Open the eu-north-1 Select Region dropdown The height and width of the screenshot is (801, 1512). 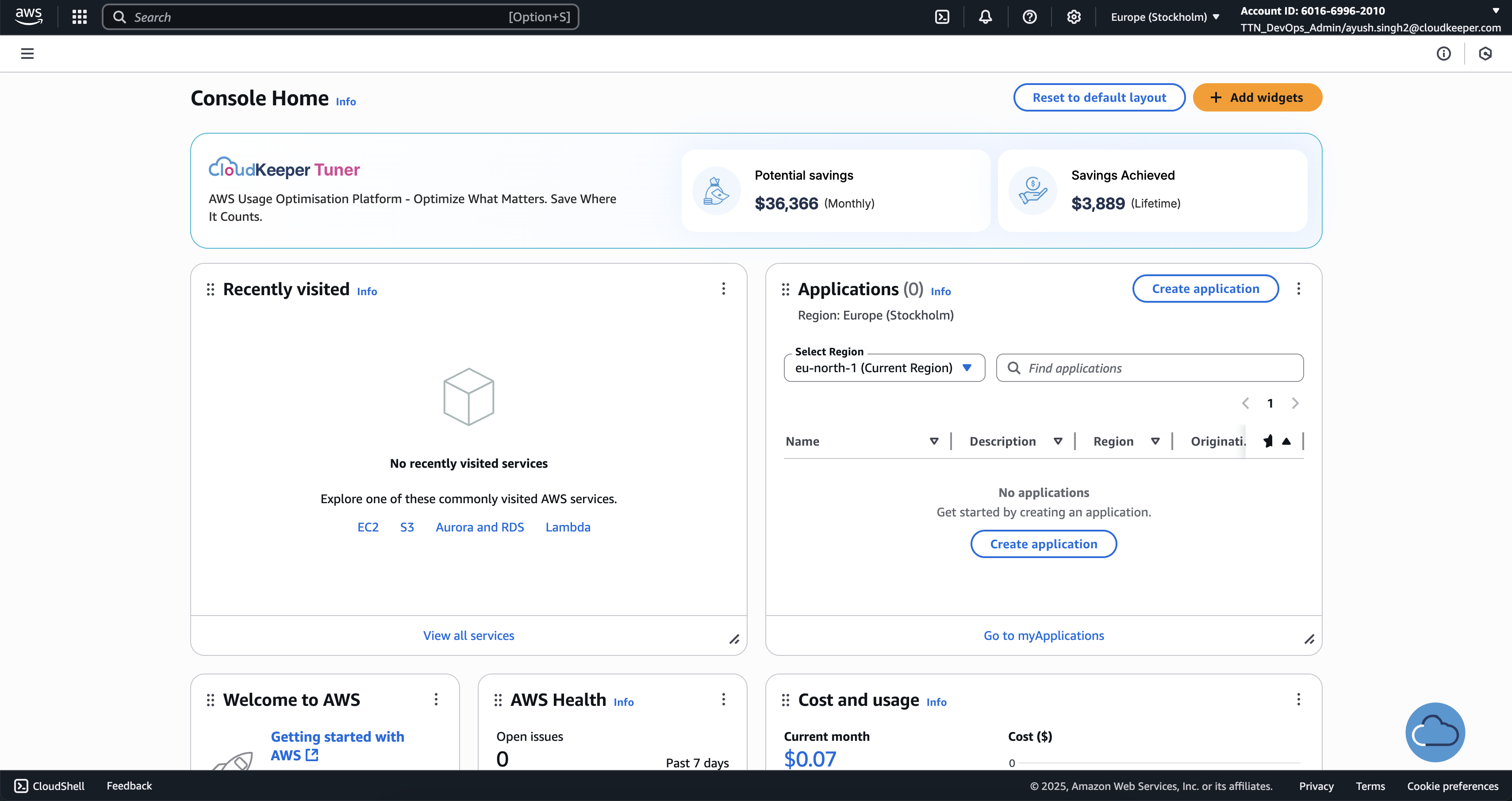pos(884,368)
